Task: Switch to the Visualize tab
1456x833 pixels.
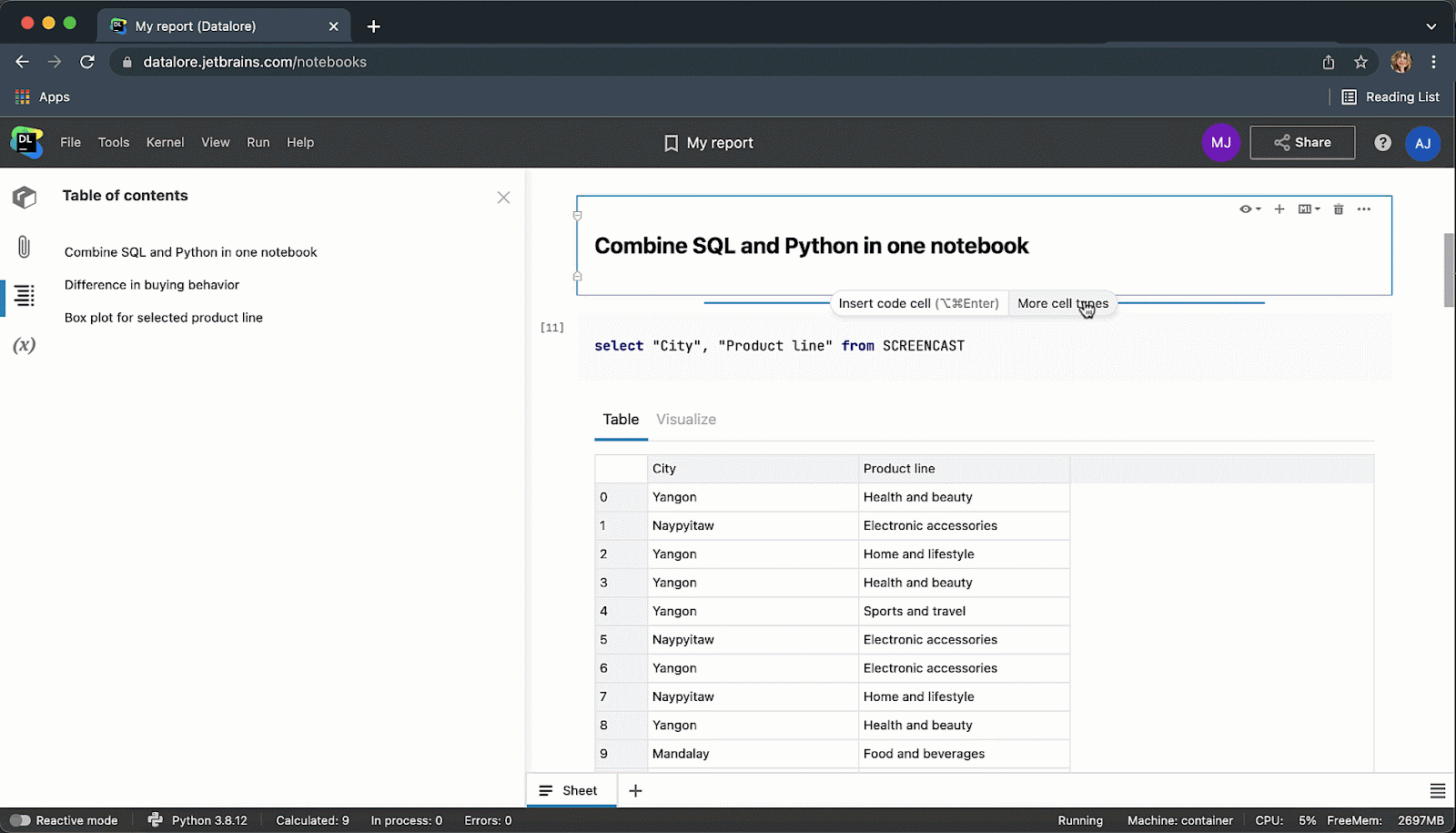Action: point(685,420)
